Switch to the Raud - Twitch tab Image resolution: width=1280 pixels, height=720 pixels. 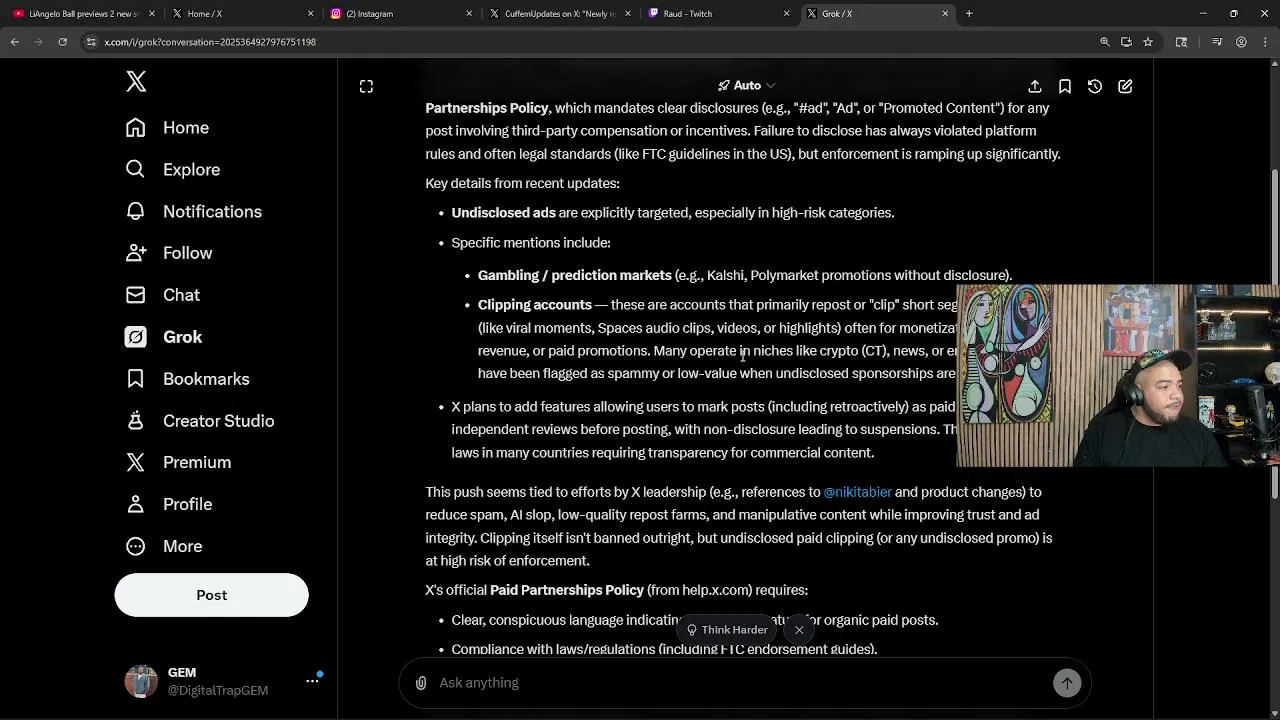pyautogui.click(x=716, y=14)
